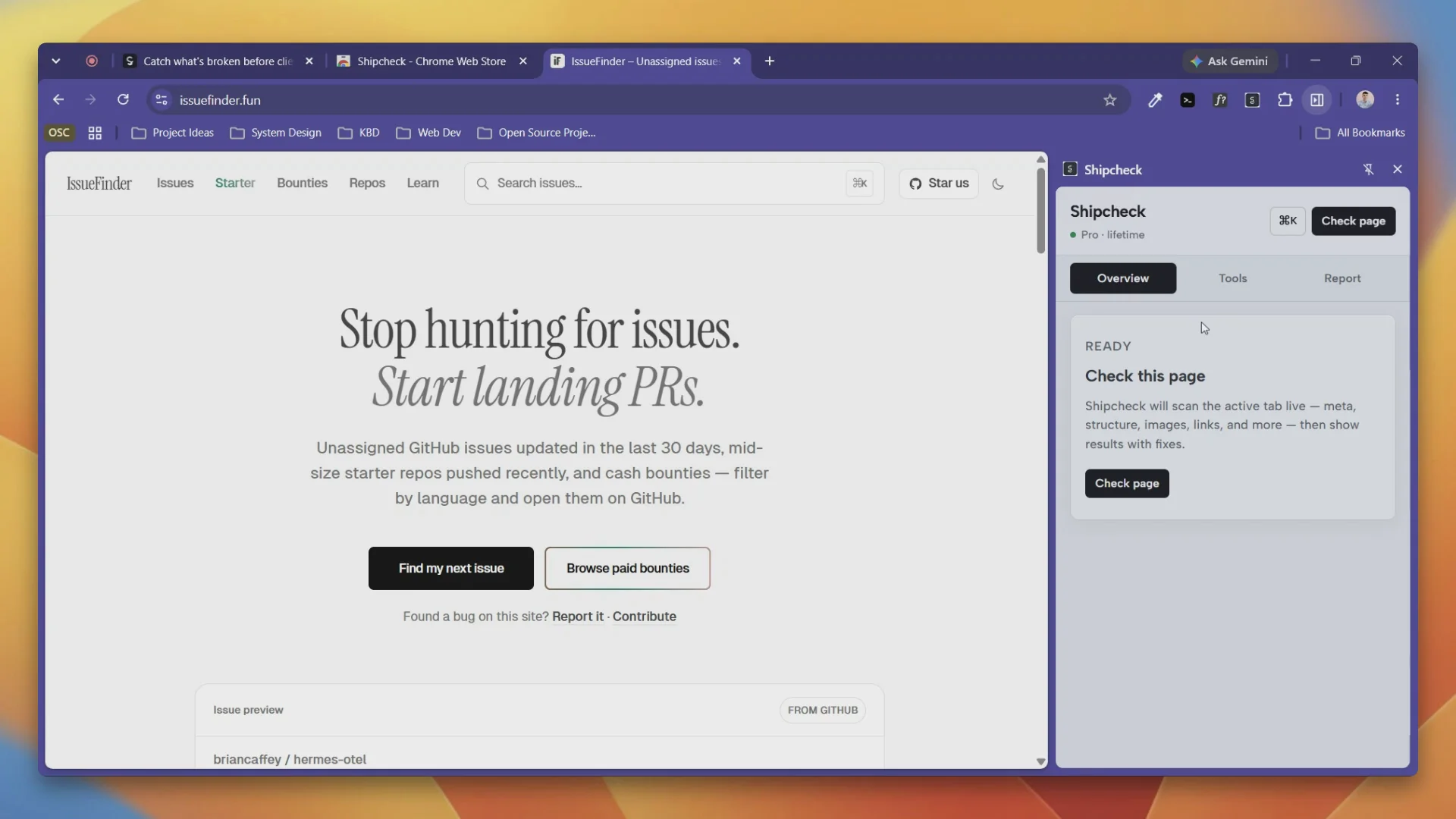Open the Chrome profile avatar
Screen dimensions: 1456x819
click(x=1365, y=99)
